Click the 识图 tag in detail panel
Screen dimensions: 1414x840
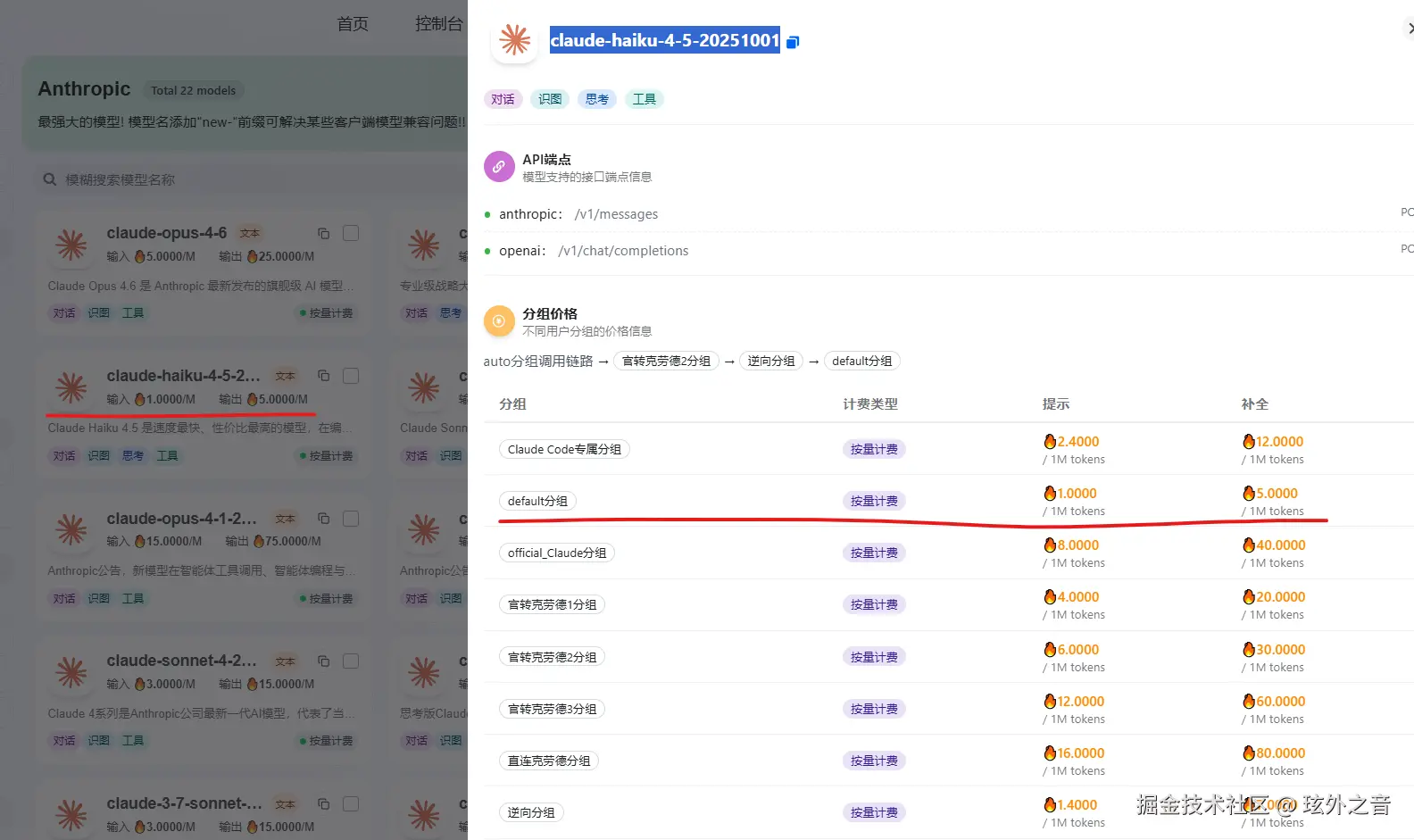(x=550, y=99)
